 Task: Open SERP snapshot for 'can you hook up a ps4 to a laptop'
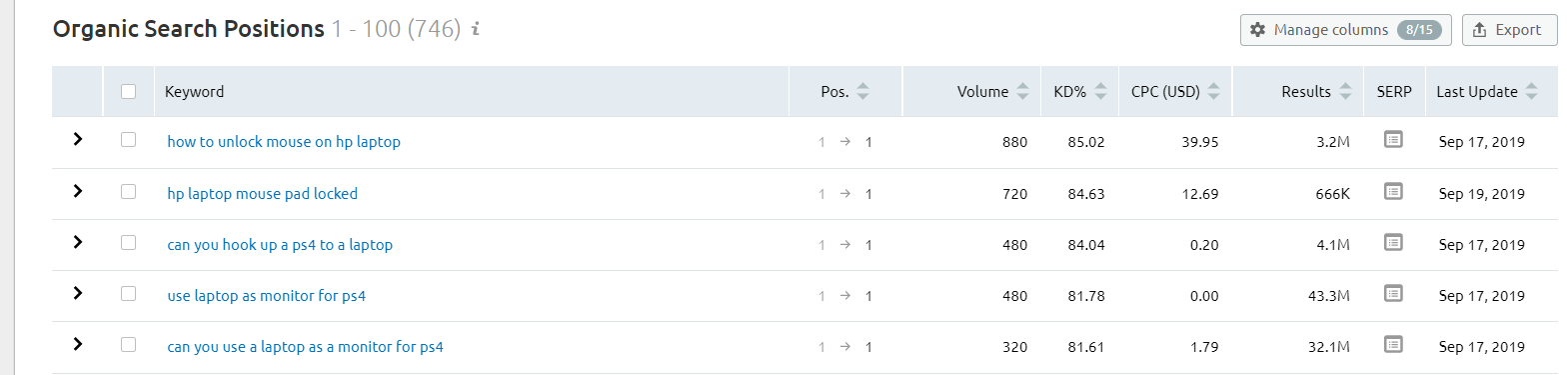click(x=1393, y=242)
